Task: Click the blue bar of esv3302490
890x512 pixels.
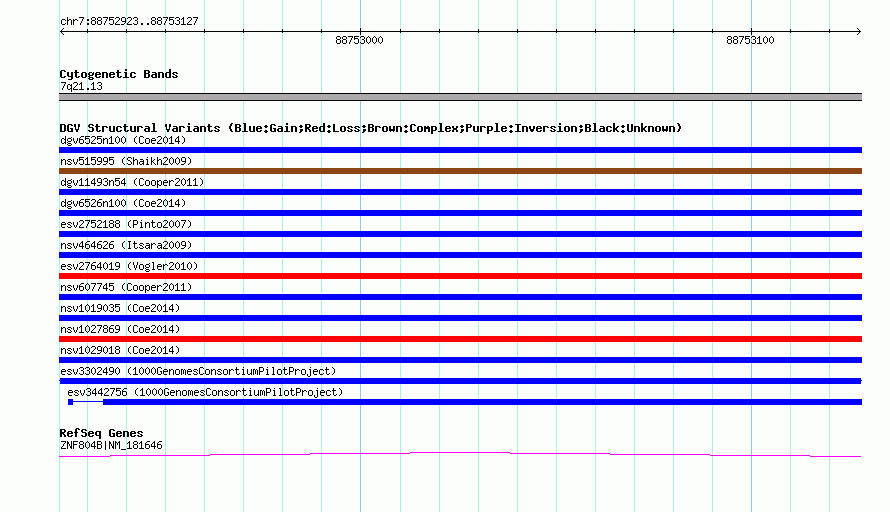Action: [x=460, y=381]
